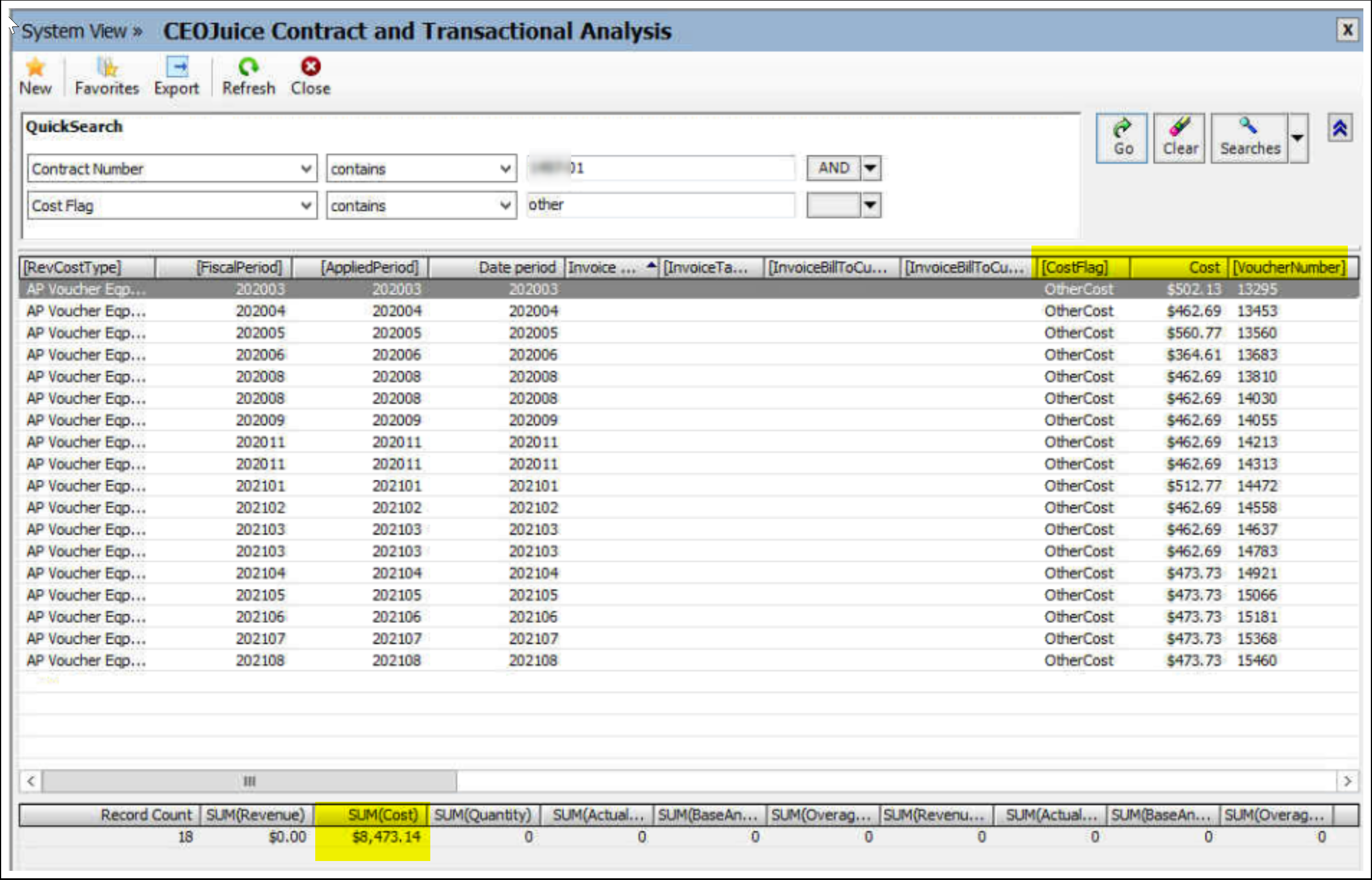The width and height of the screenshot is (1372, 880).
Task: Sort by the Date period column header
Action: (x=497, y=267)
